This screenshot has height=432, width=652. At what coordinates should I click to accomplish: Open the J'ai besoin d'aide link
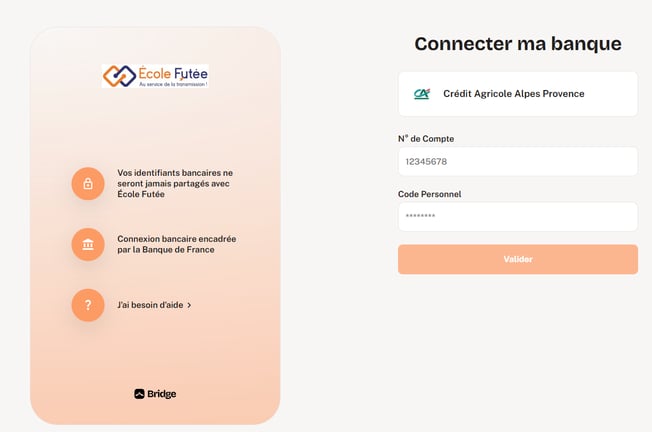(150, 305)
